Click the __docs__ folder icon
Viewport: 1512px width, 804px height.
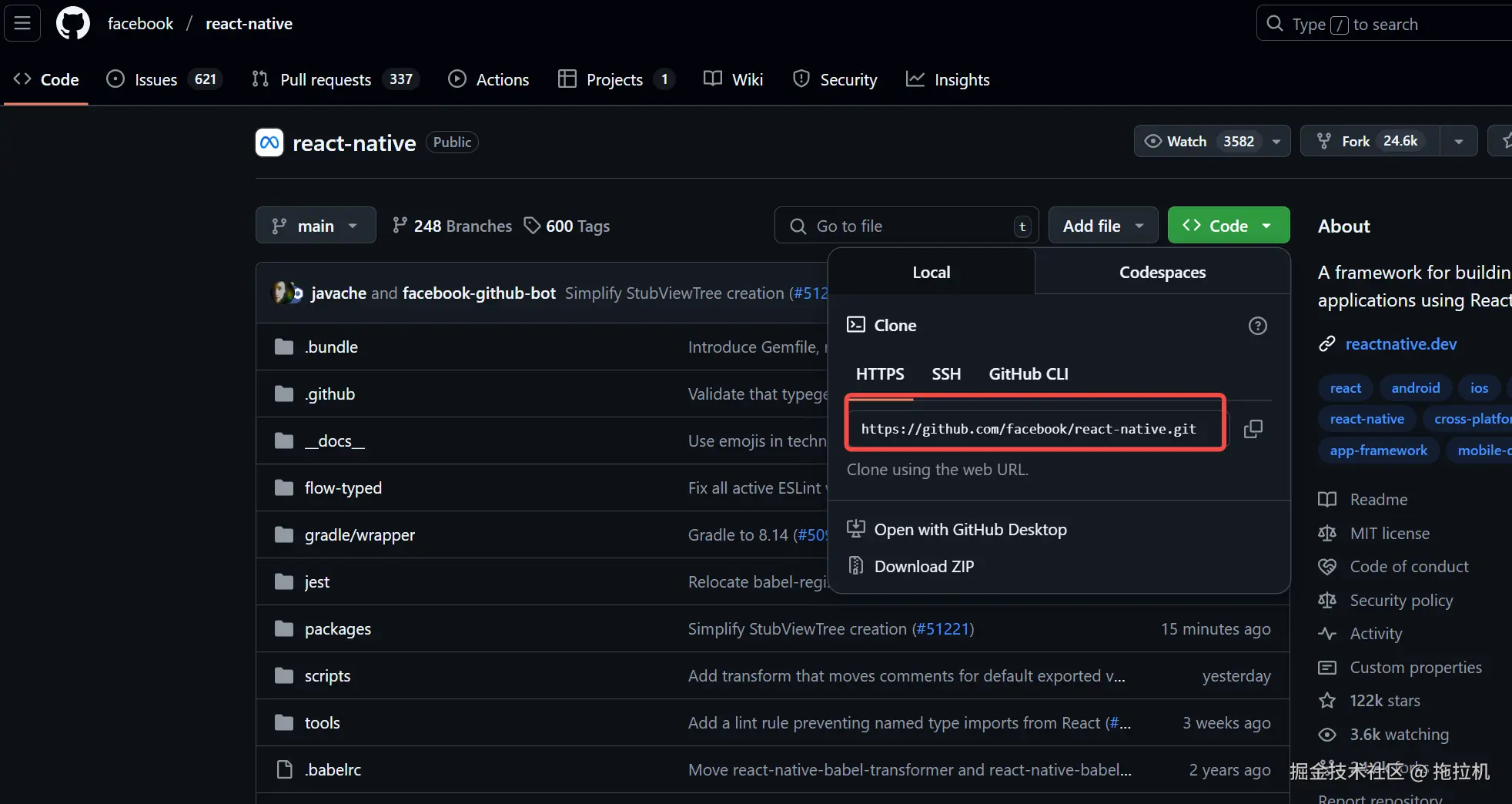click(x=284, y=441)
